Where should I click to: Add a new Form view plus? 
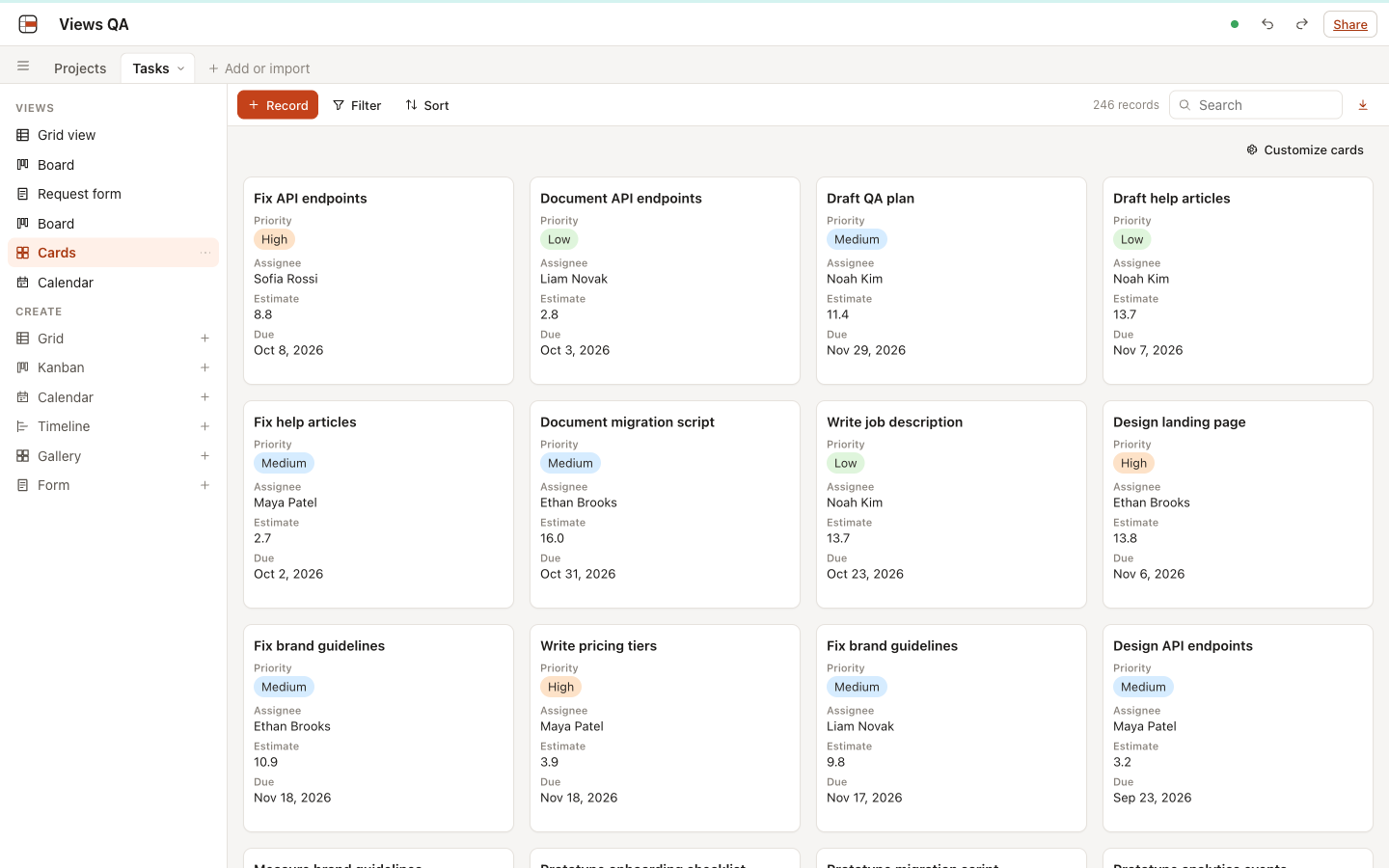pos(204,485)
